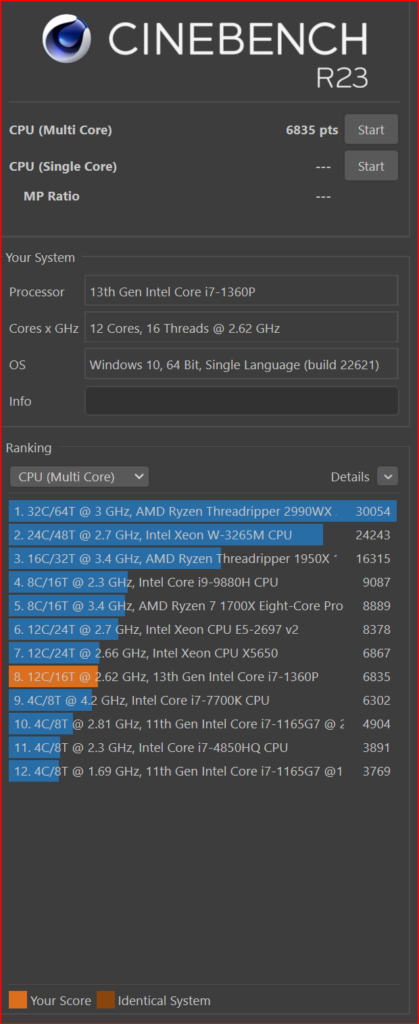This screenshot has height=1024, width=419.
Task: Expand the Details chevron button
Action: pyautogui.click(x=387, y=477)
